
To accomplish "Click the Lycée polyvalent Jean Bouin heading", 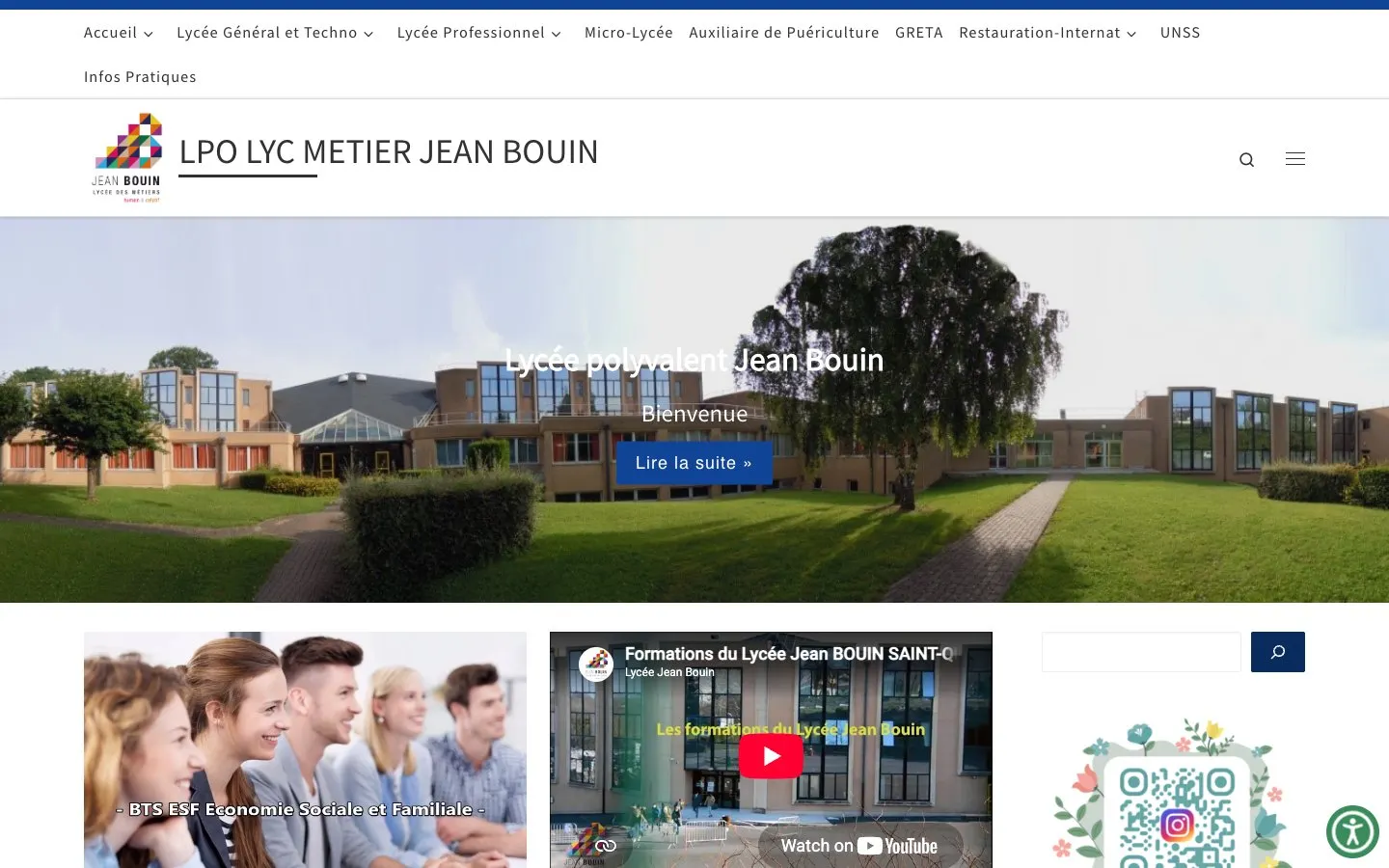I will coord(694,360).
